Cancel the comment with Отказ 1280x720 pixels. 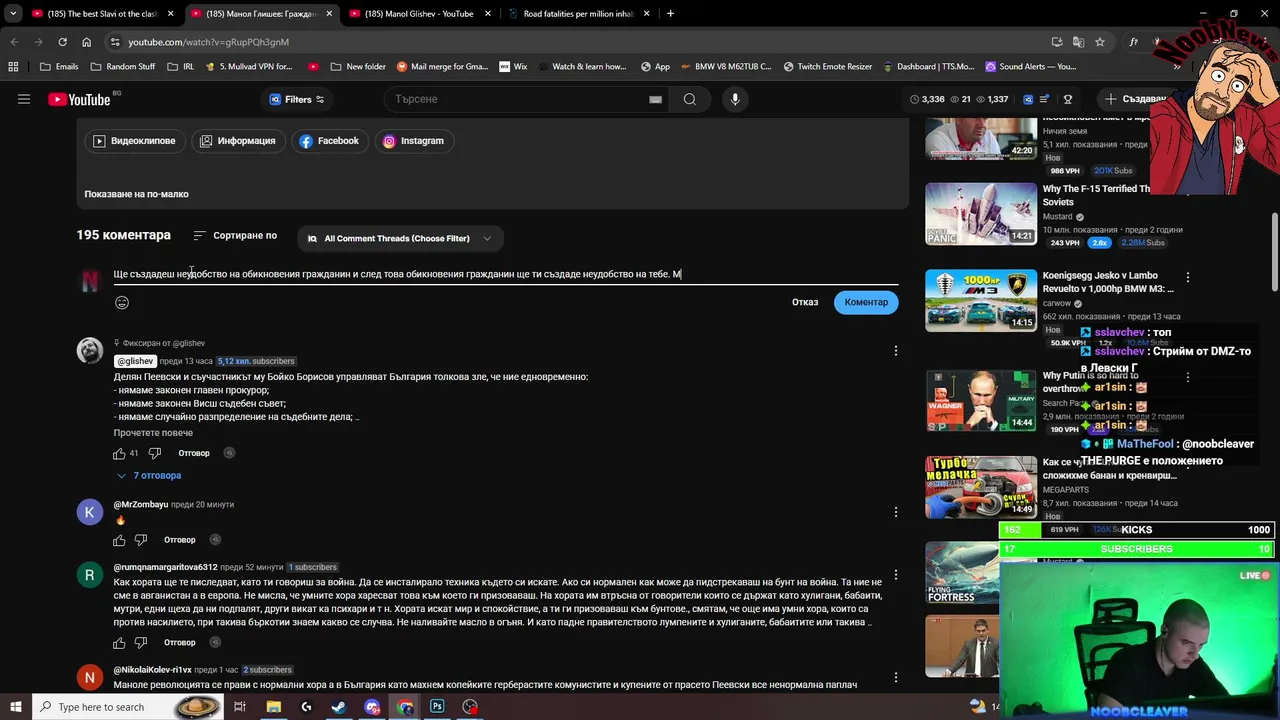point(805,302)
